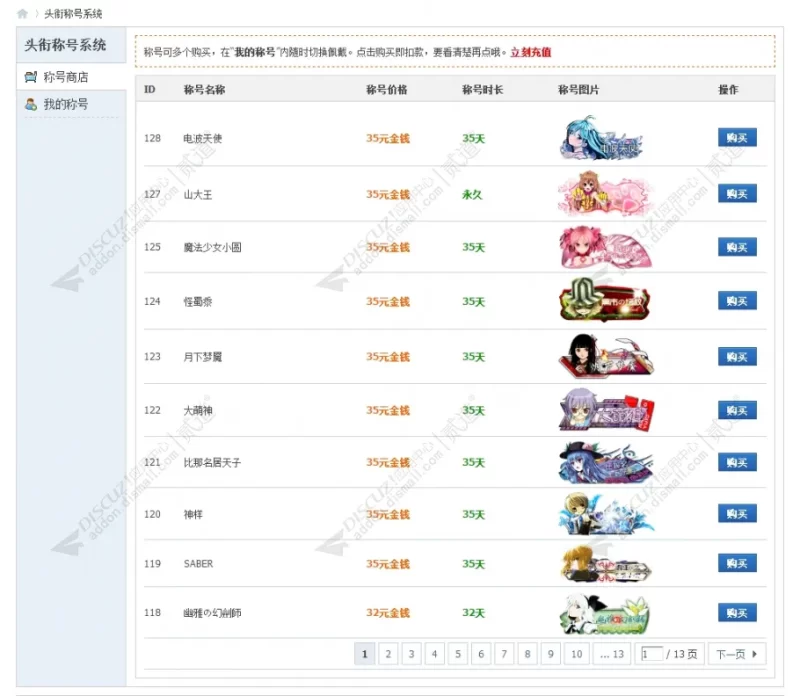Click the 立刻充值 recharge link
The height and width of the screenshot is (696, 800).
(x=531, y=52)
